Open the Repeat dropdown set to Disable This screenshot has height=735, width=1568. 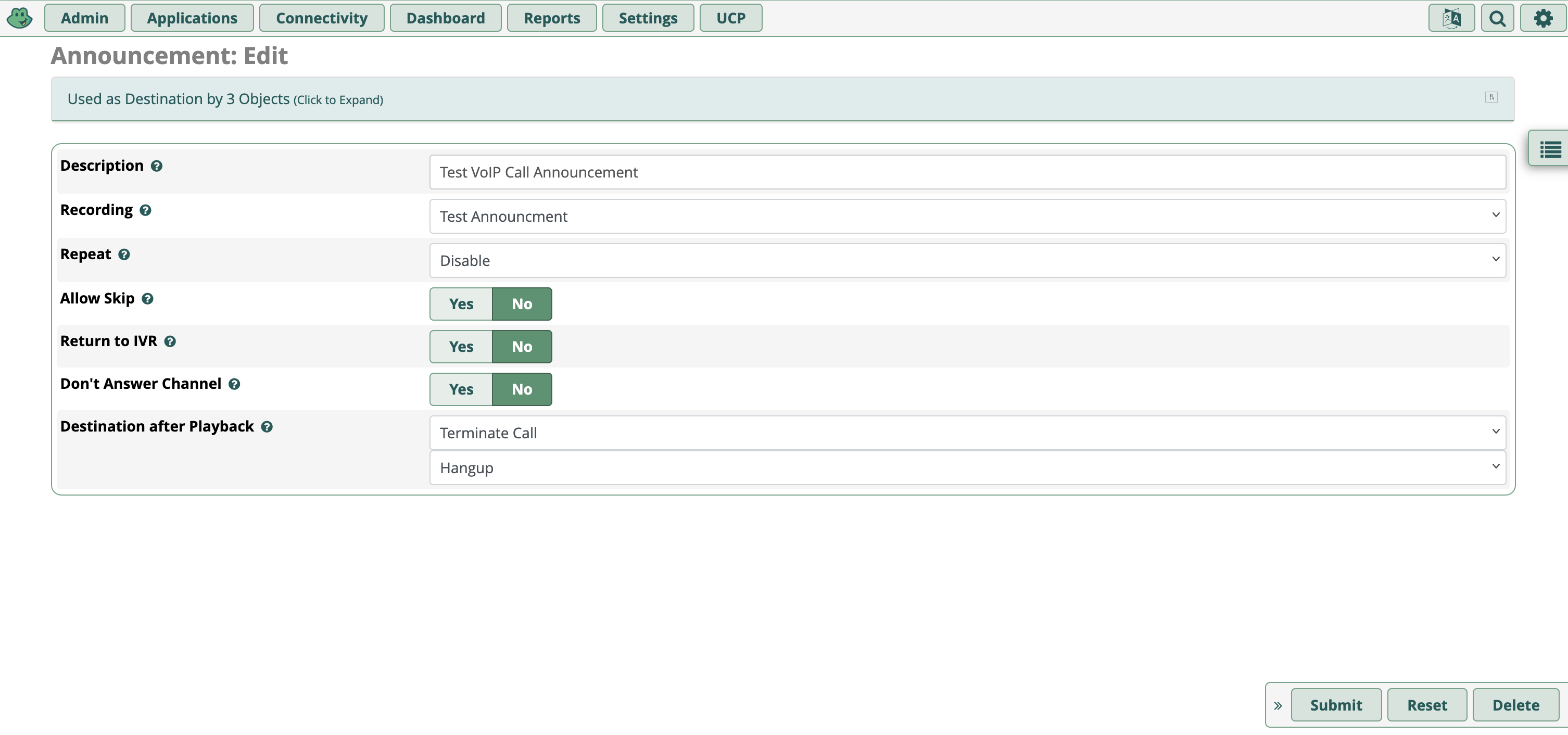(967, 260)
